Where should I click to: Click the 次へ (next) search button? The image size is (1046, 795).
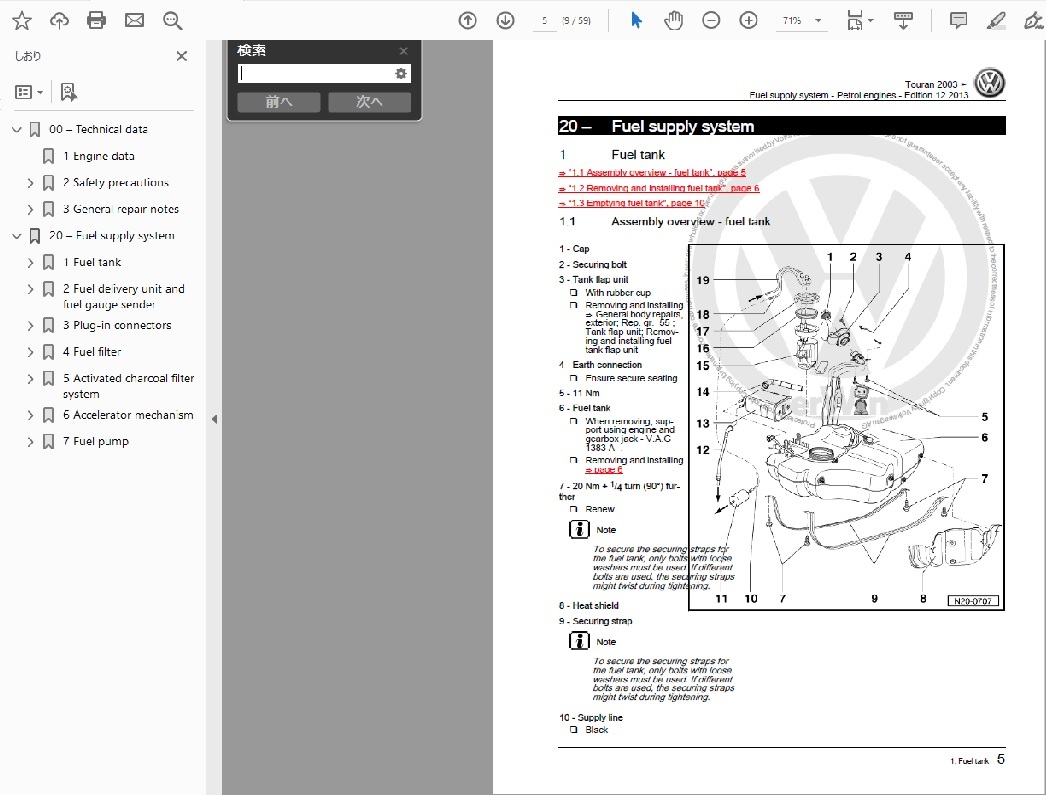[x=369, y=102]
